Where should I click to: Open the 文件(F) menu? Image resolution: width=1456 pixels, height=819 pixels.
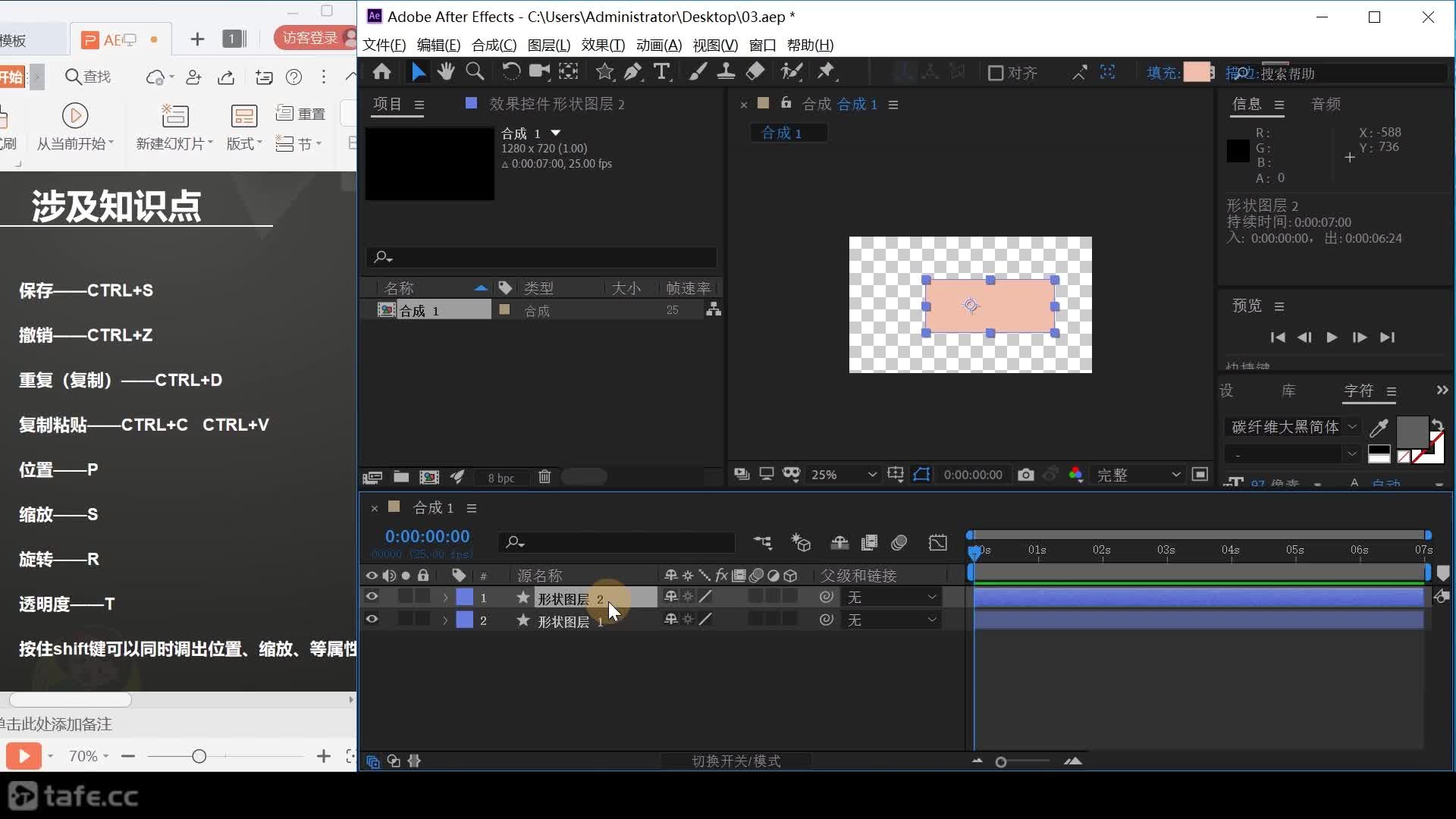pos(384,45)
